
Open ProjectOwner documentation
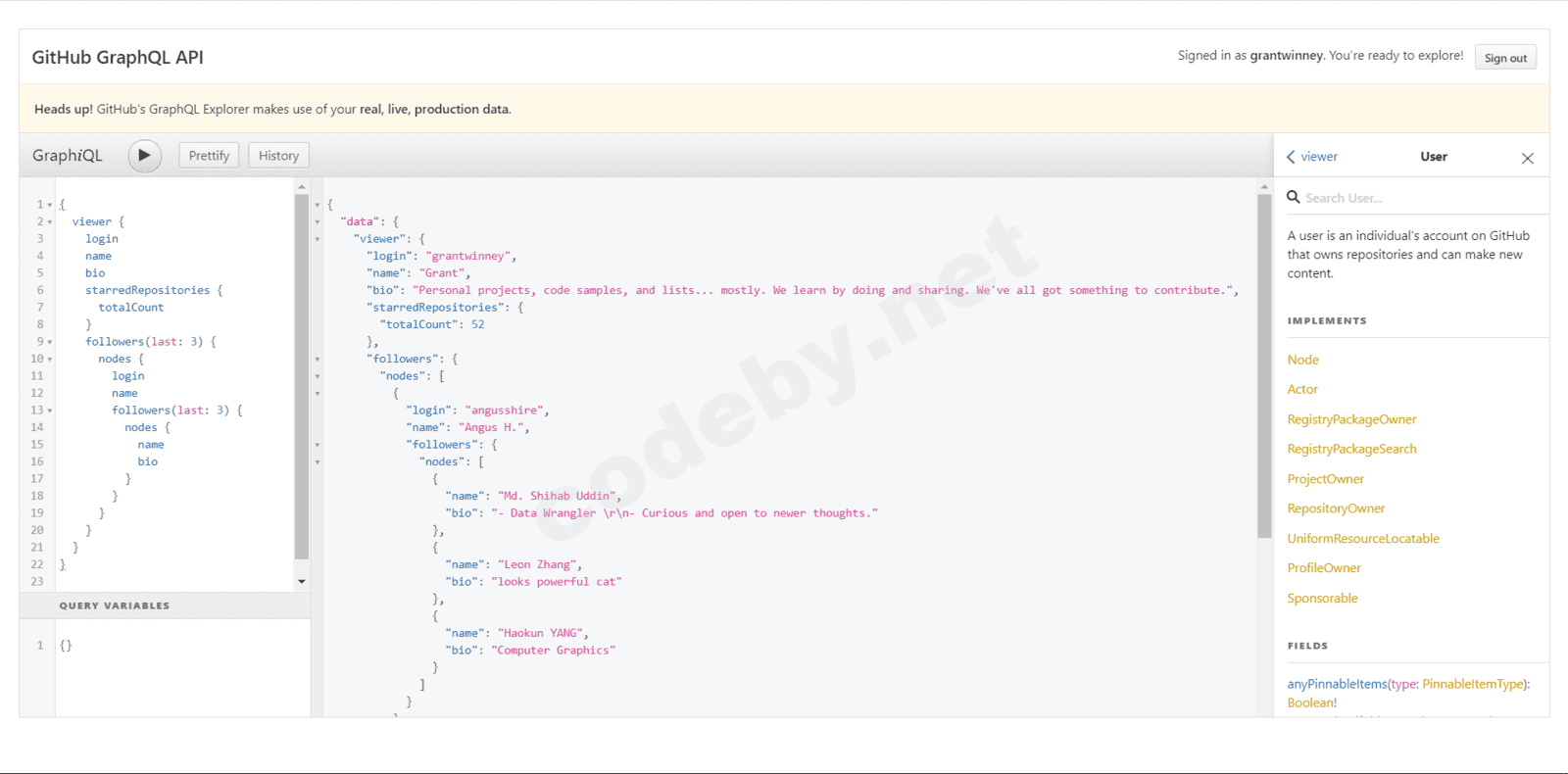point(1325,479)
